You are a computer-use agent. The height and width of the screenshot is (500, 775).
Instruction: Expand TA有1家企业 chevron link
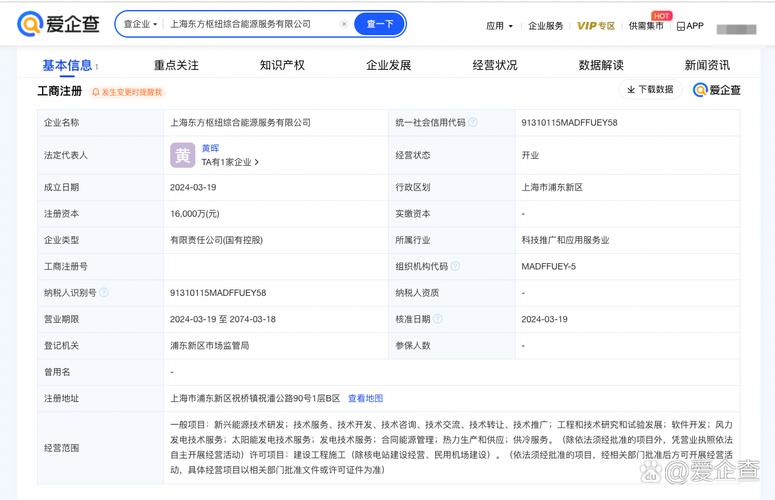[230, 162]
